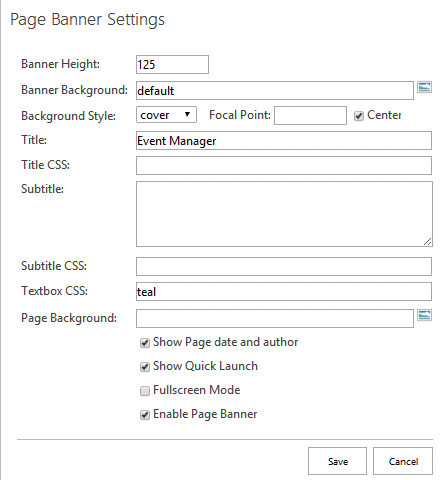Grab the Subtitle textarea resize handle
The width and height of the screenshot is (440, 480).
click(428, 242)
